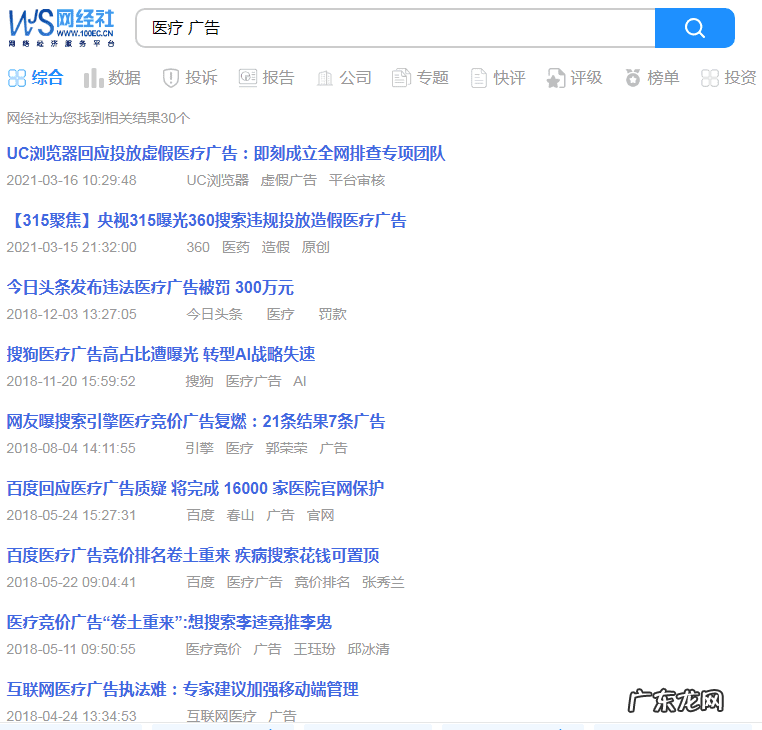Viewport: 762px width, 730px height.
Task: Click the 张秀兰 tag
Action: pos(383,583)
